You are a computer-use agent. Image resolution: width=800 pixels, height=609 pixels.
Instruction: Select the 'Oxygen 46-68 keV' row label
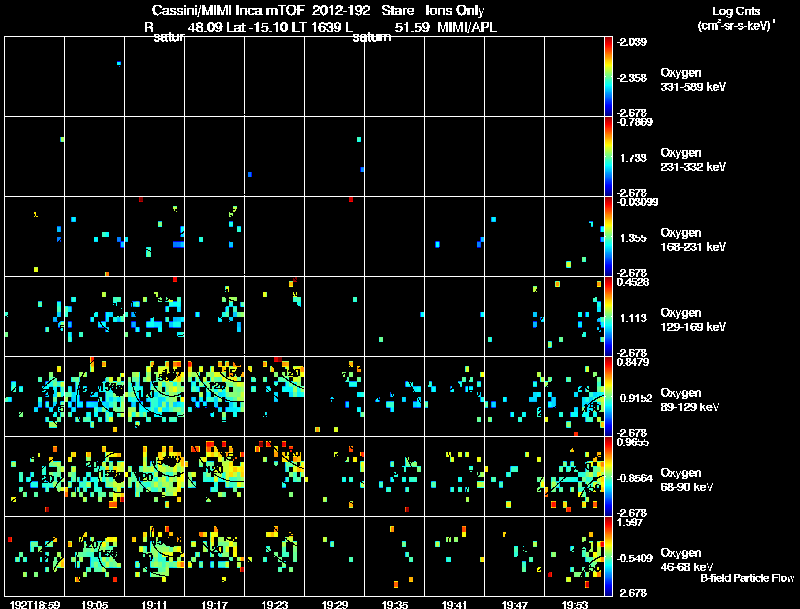686,560
